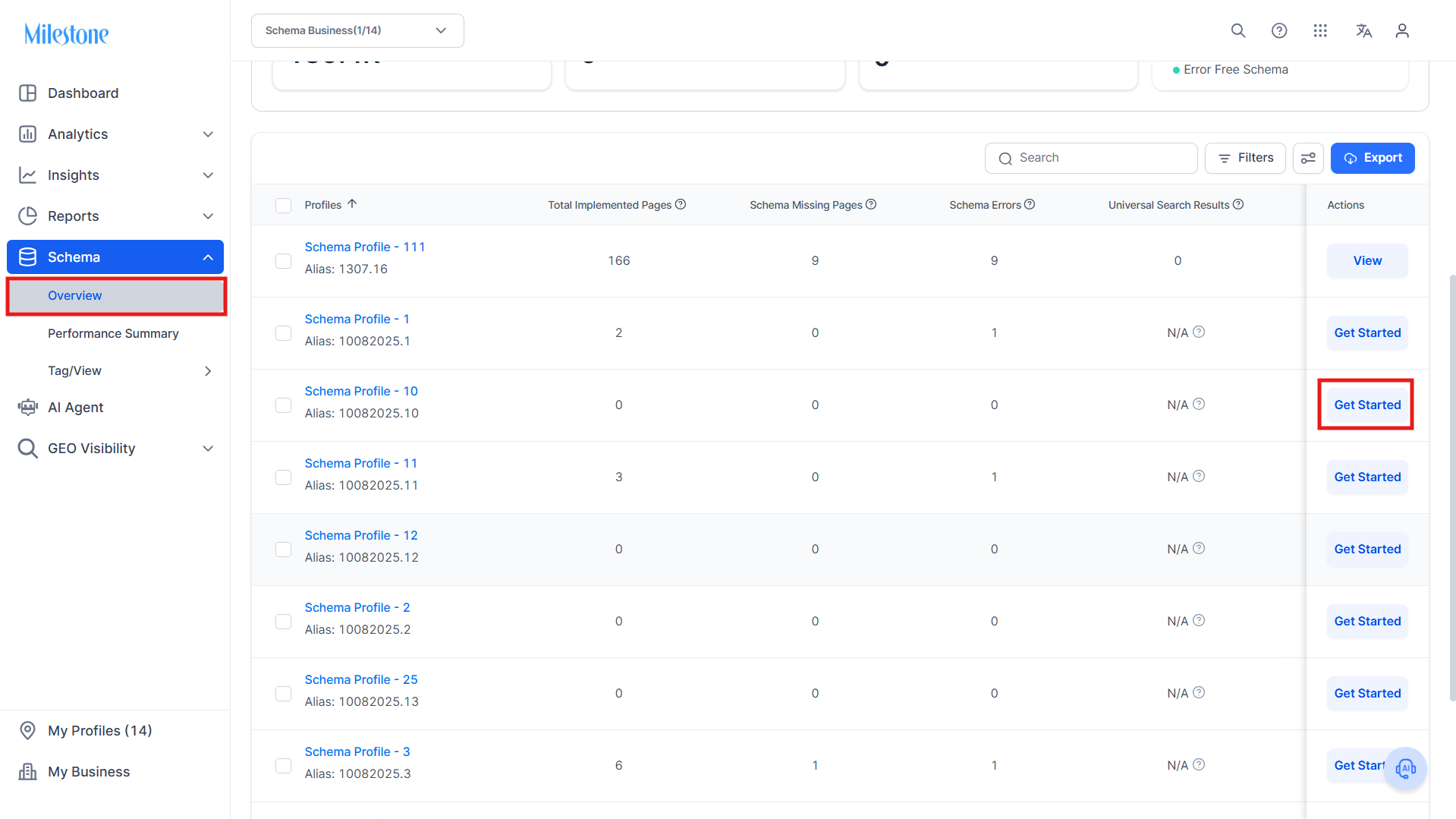
Task: Open column settings icon next to Filters
Action: click(1308, 158)
